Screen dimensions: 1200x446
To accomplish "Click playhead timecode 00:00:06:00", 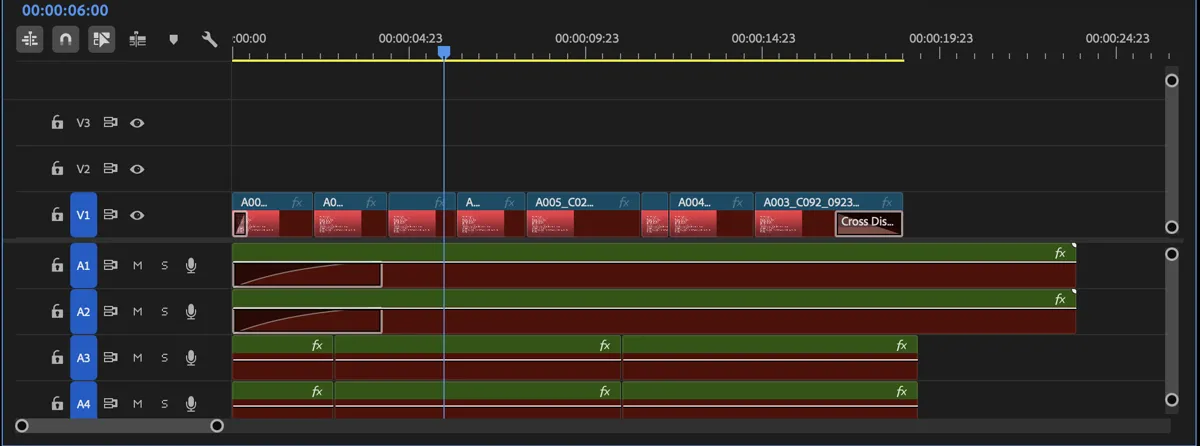I will [64, 10].
